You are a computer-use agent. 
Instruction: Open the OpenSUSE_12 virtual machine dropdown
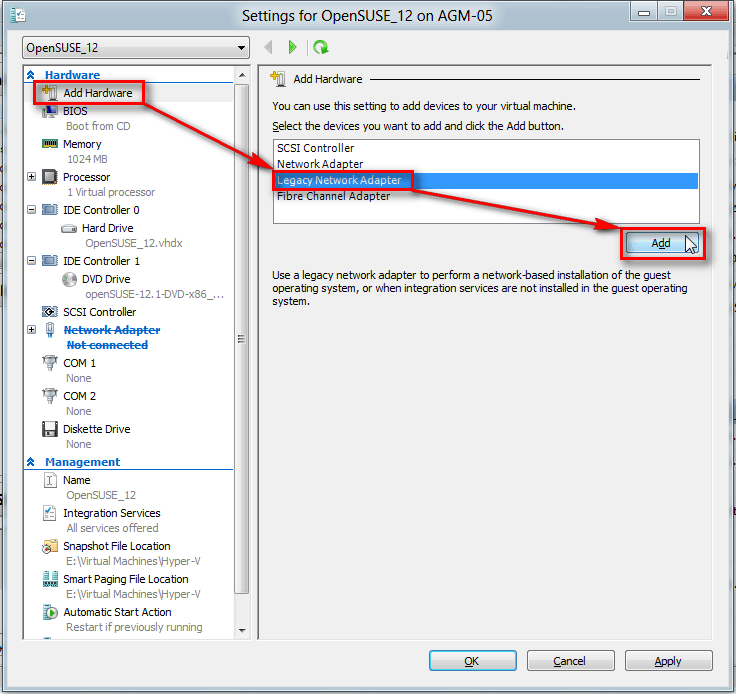pyautogui.click(x=136, y=48)
